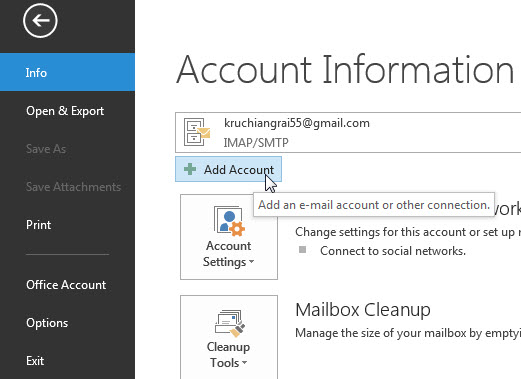The height and width of the screenshot is (379, 521).
Task: Click the Mailbox Cleanup heading
Action: [363, 310]
